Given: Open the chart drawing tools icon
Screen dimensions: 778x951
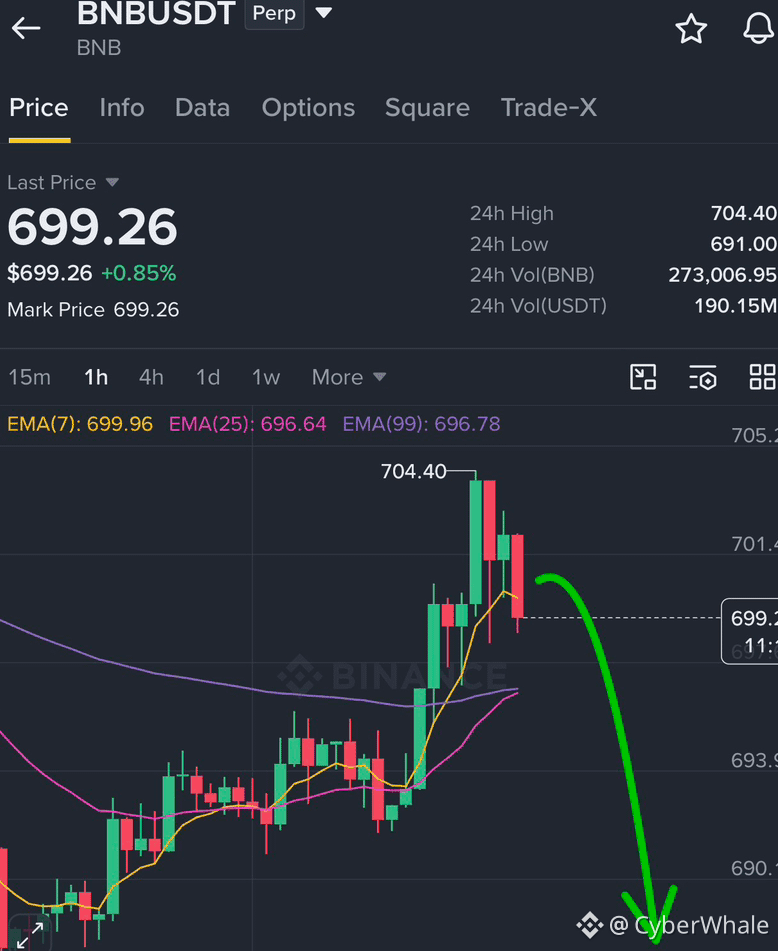Looking at the screenshot, I should 643,377.
